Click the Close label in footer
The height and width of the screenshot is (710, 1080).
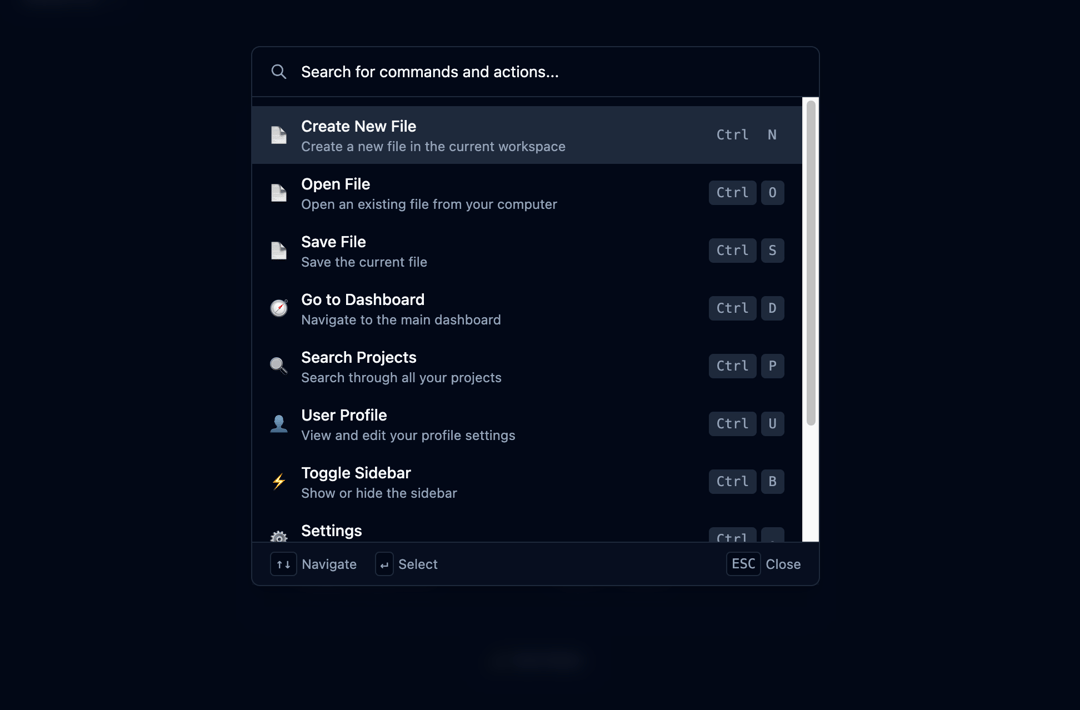(783, 565)
